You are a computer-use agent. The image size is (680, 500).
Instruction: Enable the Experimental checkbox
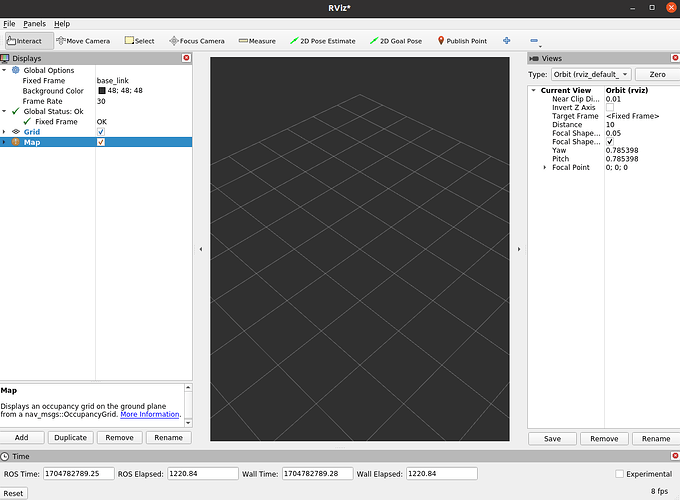coord(620,474)
